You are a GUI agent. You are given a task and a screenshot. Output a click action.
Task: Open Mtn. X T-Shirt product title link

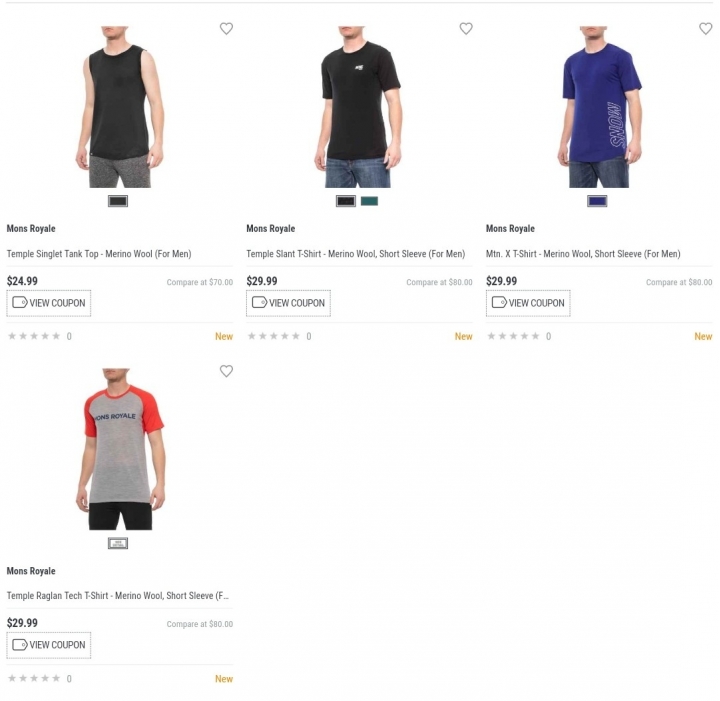click(x=583, y=254)
